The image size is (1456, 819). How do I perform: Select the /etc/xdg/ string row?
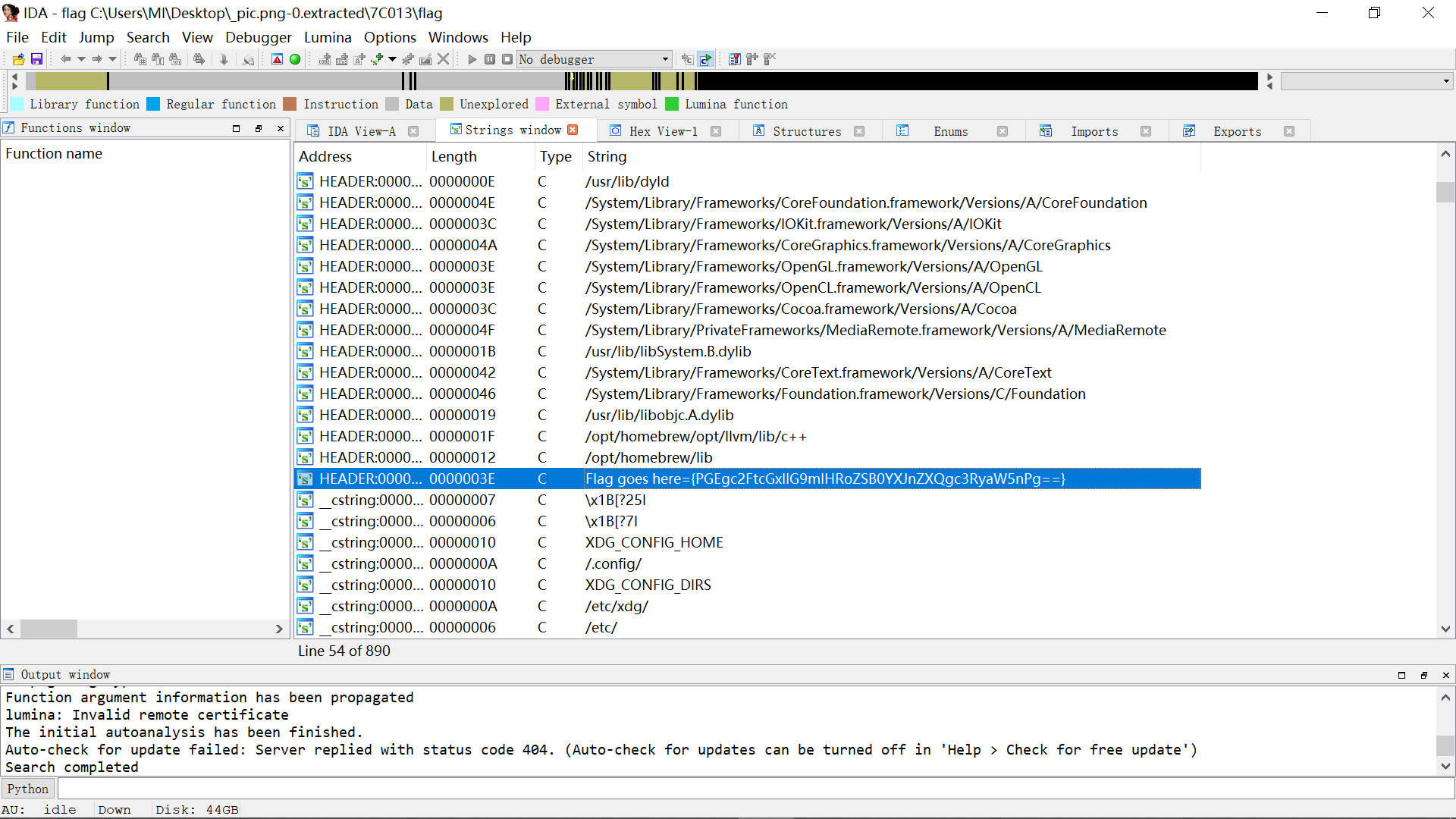click(x=747, y=606)
